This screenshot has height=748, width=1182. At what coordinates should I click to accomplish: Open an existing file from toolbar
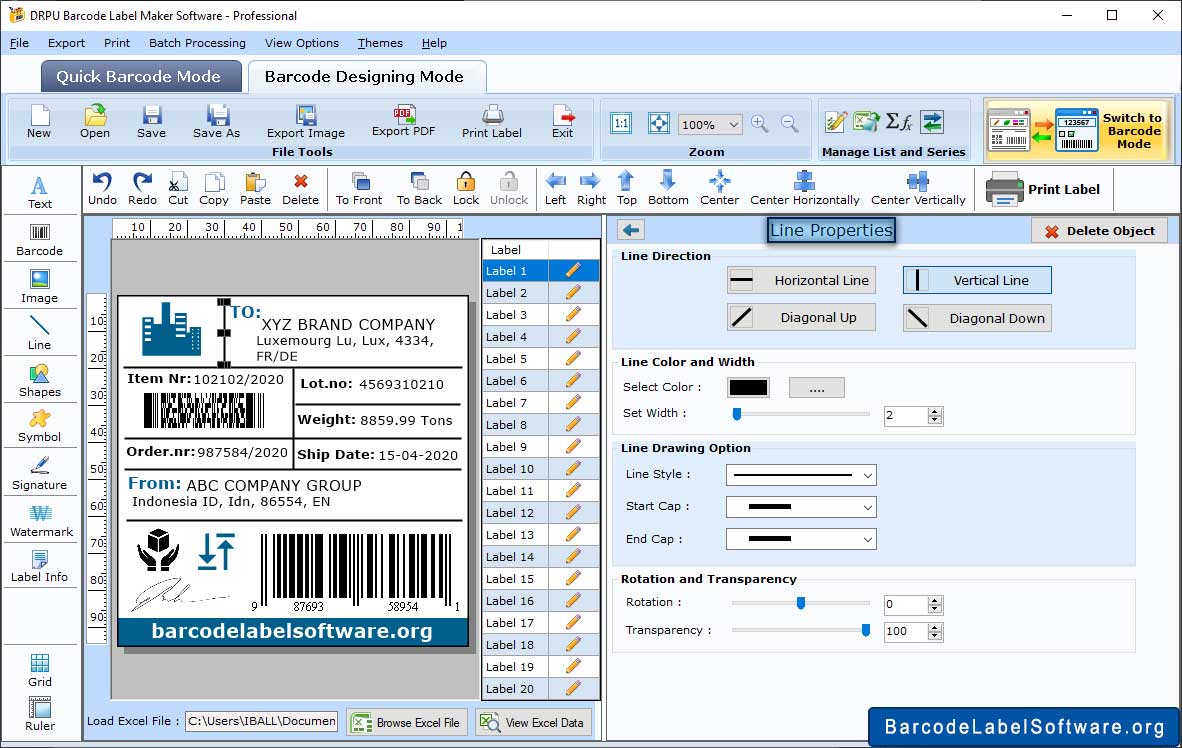click(95, 122)
